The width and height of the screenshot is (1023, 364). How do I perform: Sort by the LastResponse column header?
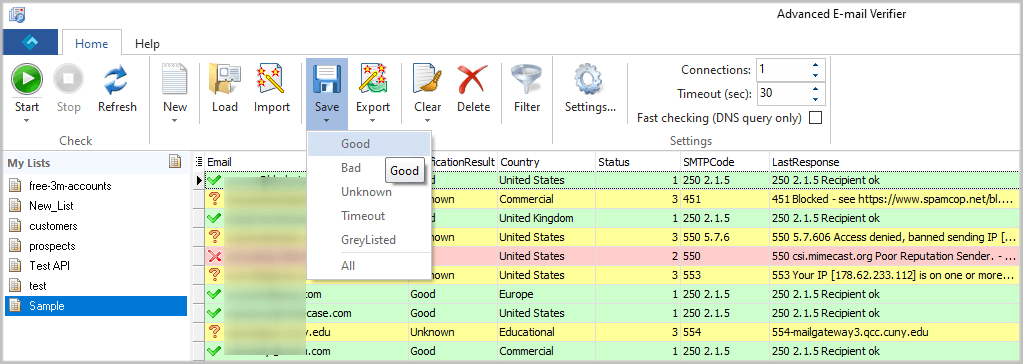coord(895,162)
